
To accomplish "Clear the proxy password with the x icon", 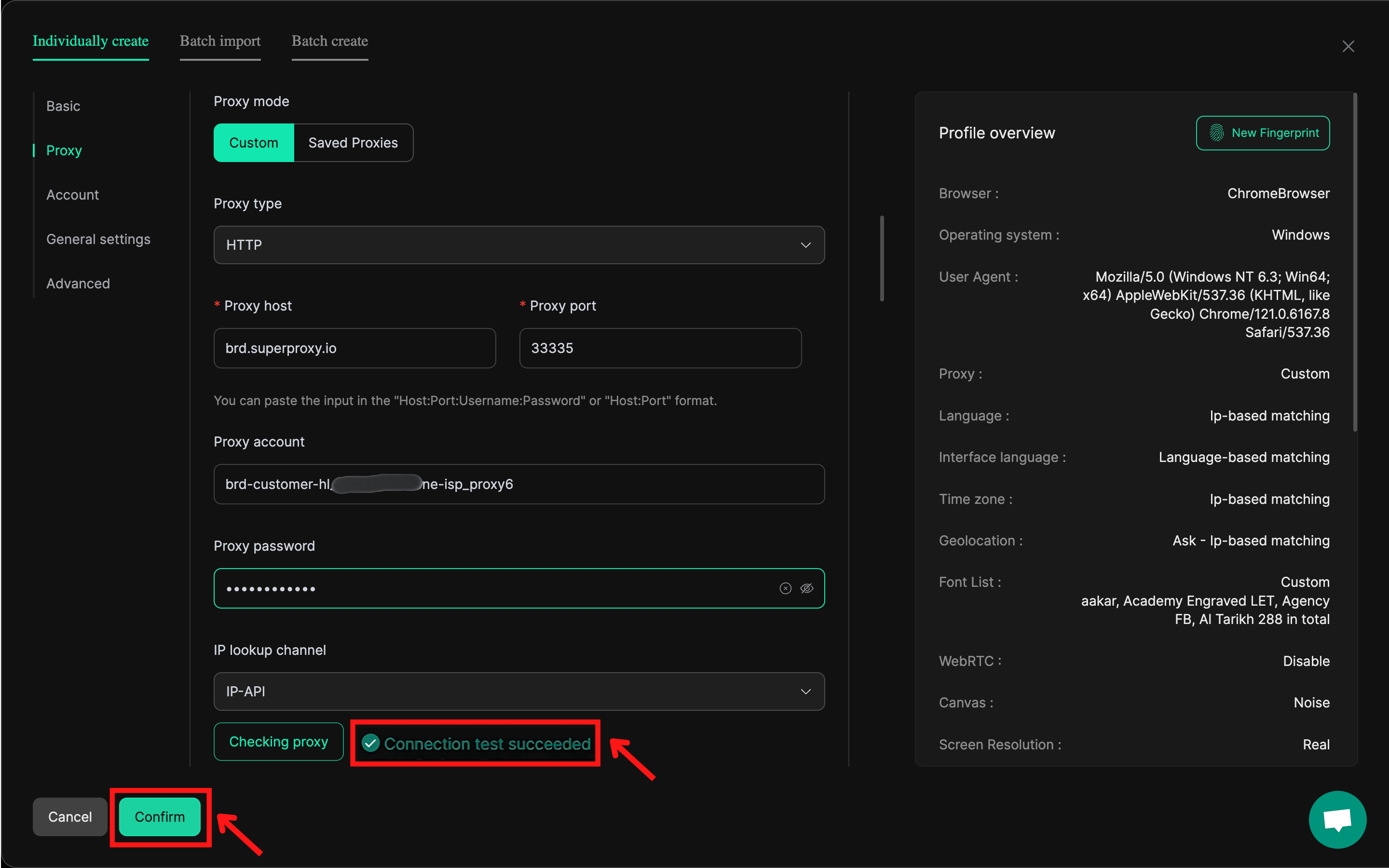I will point(785,588).
